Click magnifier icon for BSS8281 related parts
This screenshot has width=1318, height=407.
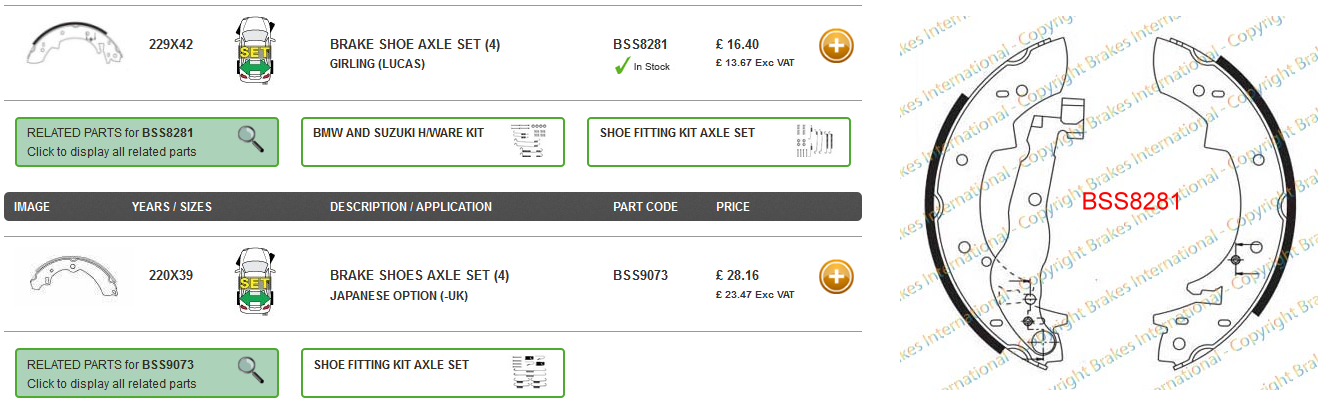[251, 139]
